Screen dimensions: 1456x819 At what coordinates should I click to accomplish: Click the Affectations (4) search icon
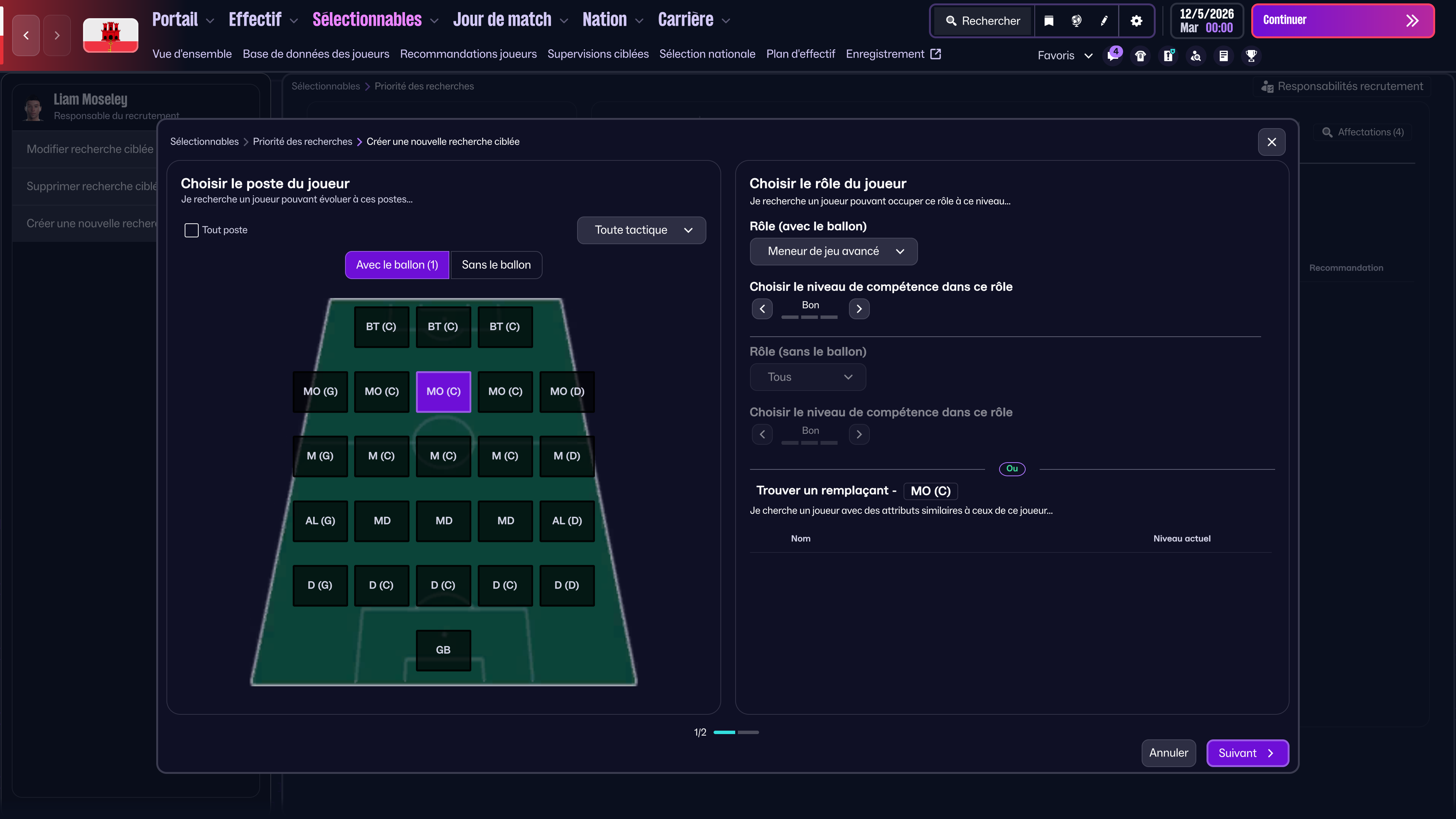(1327, 132)
